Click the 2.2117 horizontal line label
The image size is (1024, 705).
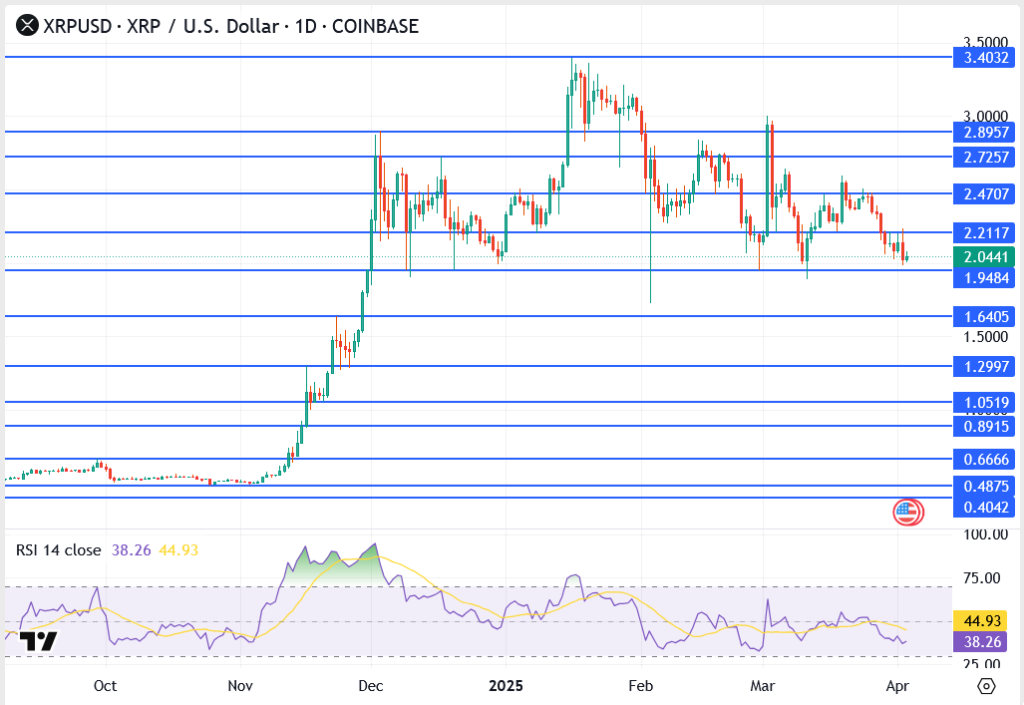(x=983, y=233)
